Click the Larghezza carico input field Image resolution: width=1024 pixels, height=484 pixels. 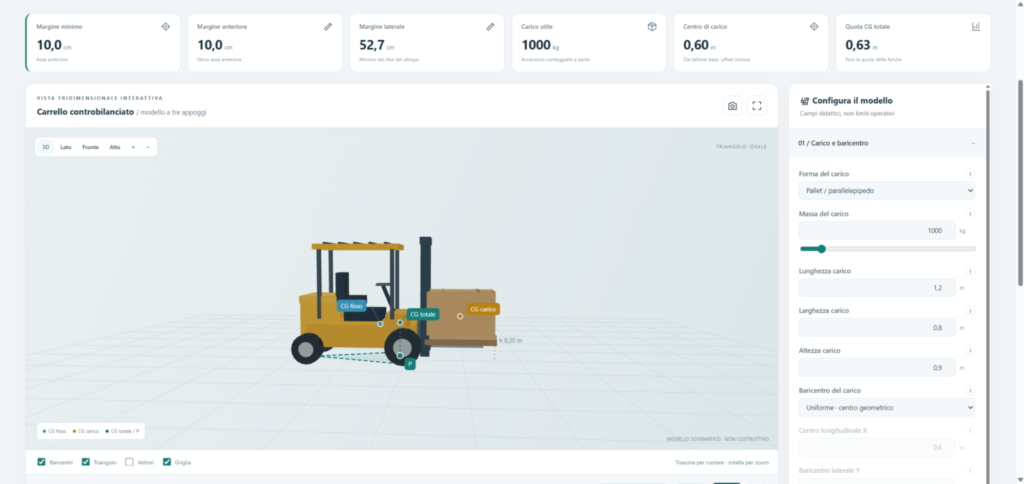point(877,327)
